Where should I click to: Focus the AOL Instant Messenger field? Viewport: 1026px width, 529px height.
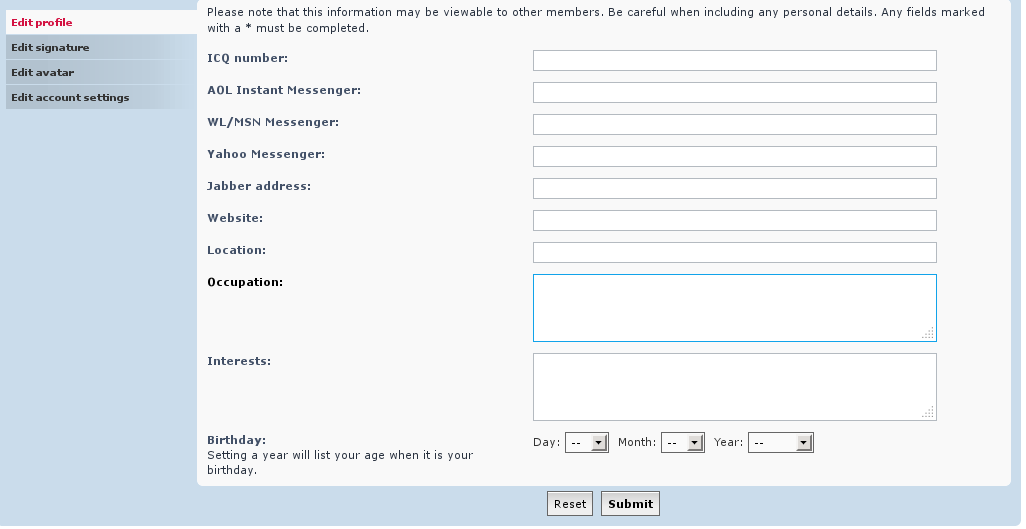(x=734, y=92)
